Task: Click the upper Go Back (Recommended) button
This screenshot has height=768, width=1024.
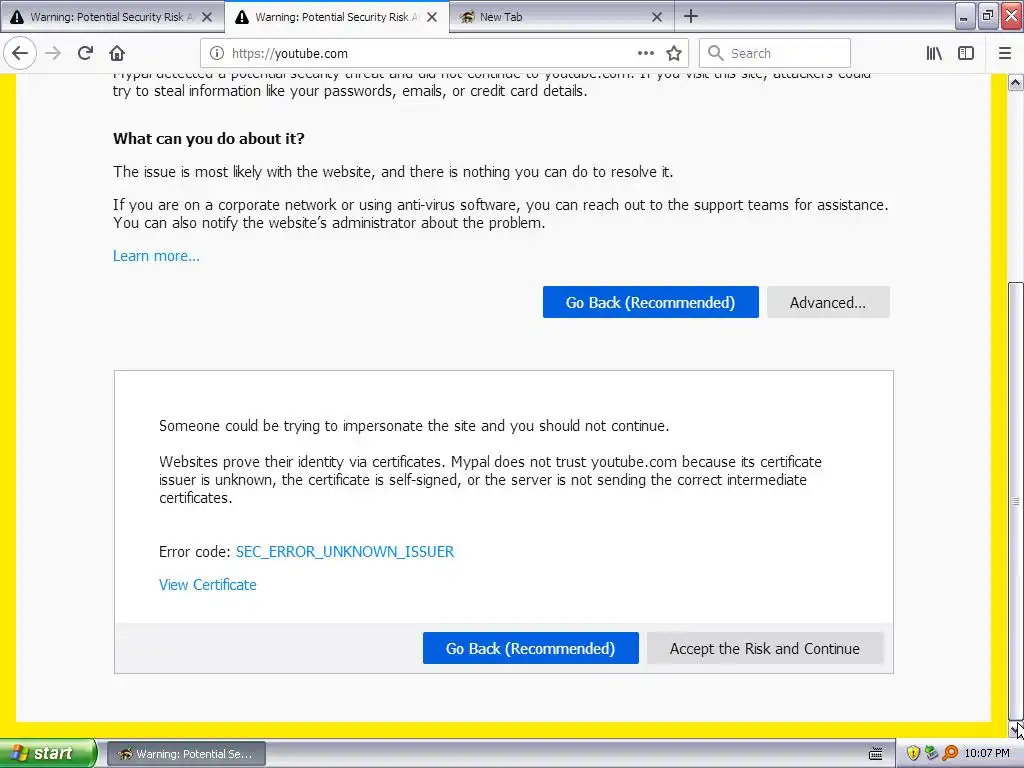Action: click(x=650, y=302)
